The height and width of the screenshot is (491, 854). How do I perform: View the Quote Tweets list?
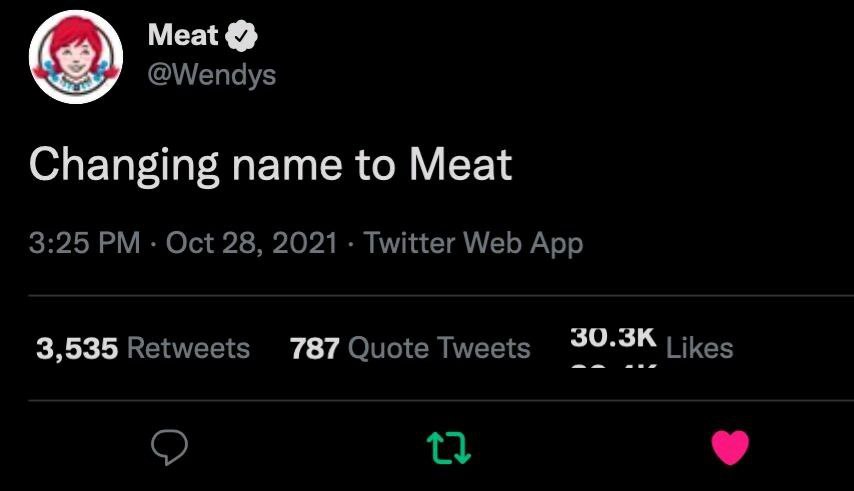(x=439, y=348)
